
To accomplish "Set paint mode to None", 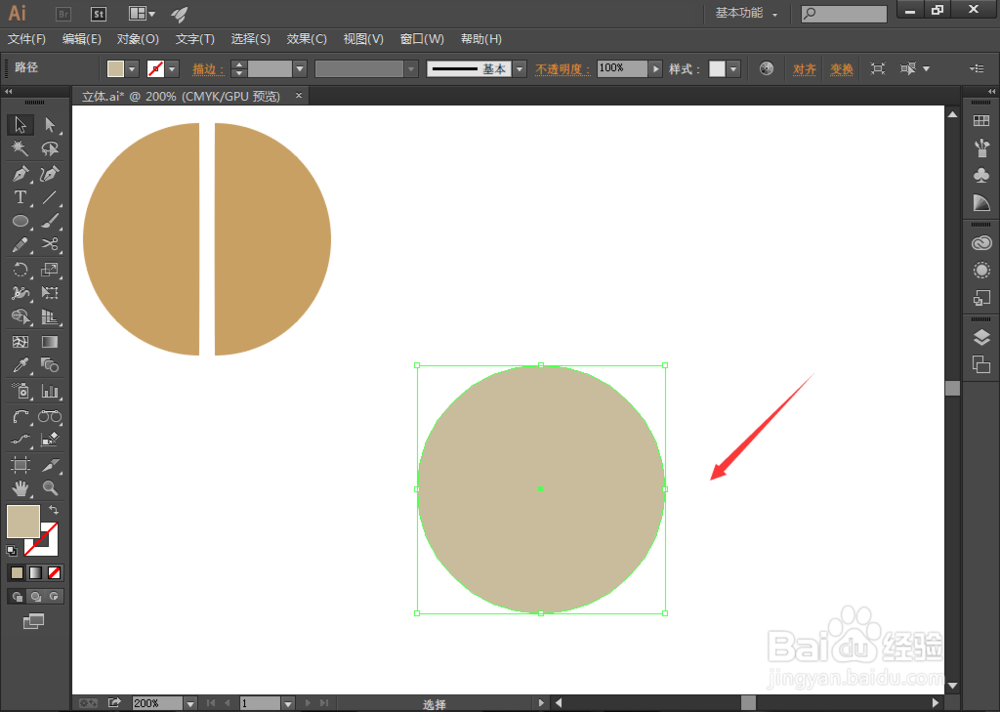I will point(54,573).
